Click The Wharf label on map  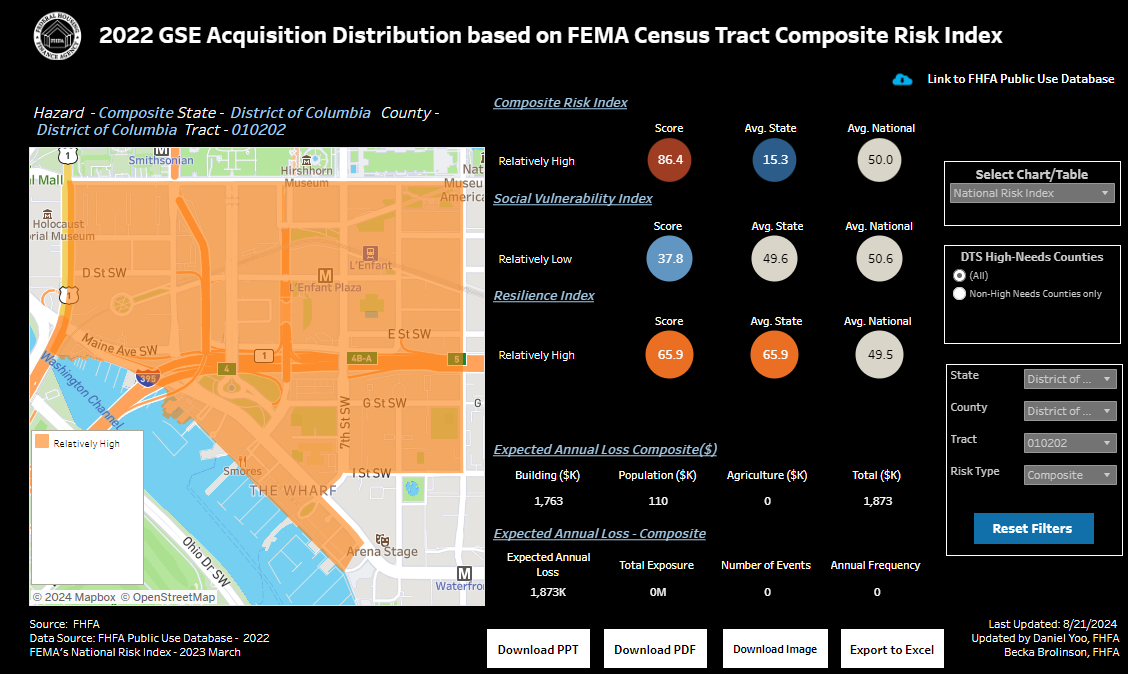293,491
